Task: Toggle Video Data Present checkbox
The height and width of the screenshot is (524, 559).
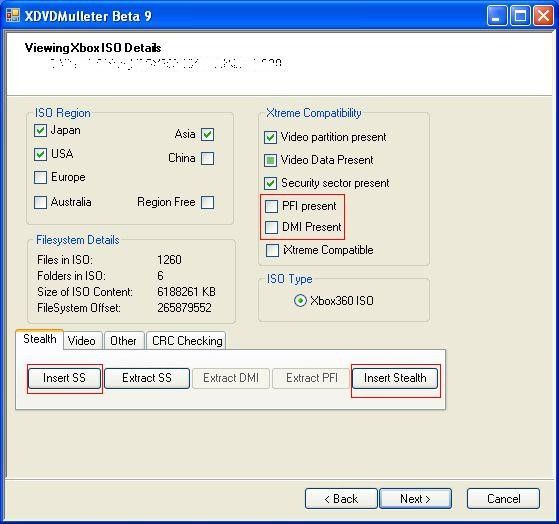Action: [270, 160]
